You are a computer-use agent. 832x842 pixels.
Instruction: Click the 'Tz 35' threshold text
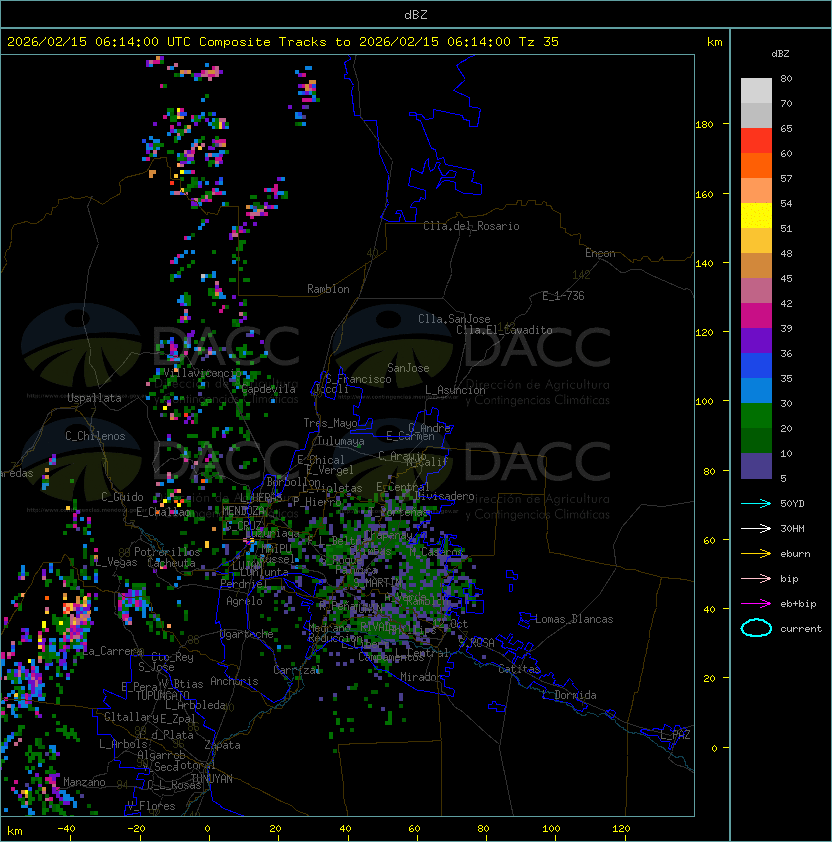click(539, 42)
